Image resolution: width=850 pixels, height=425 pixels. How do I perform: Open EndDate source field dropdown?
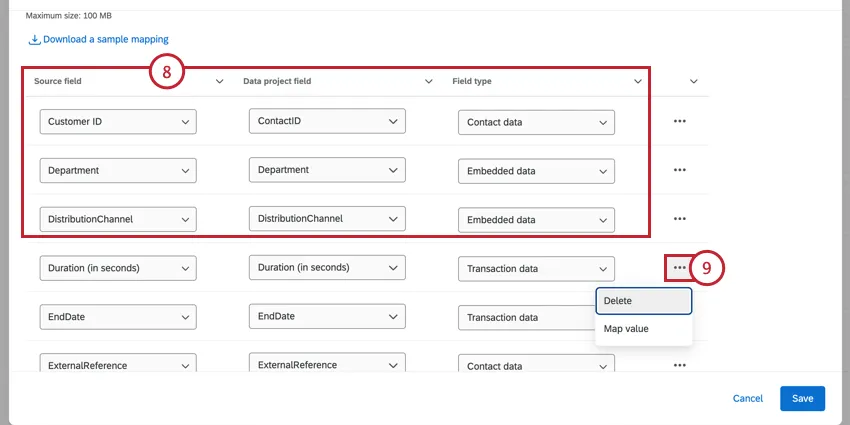[118, 318]
